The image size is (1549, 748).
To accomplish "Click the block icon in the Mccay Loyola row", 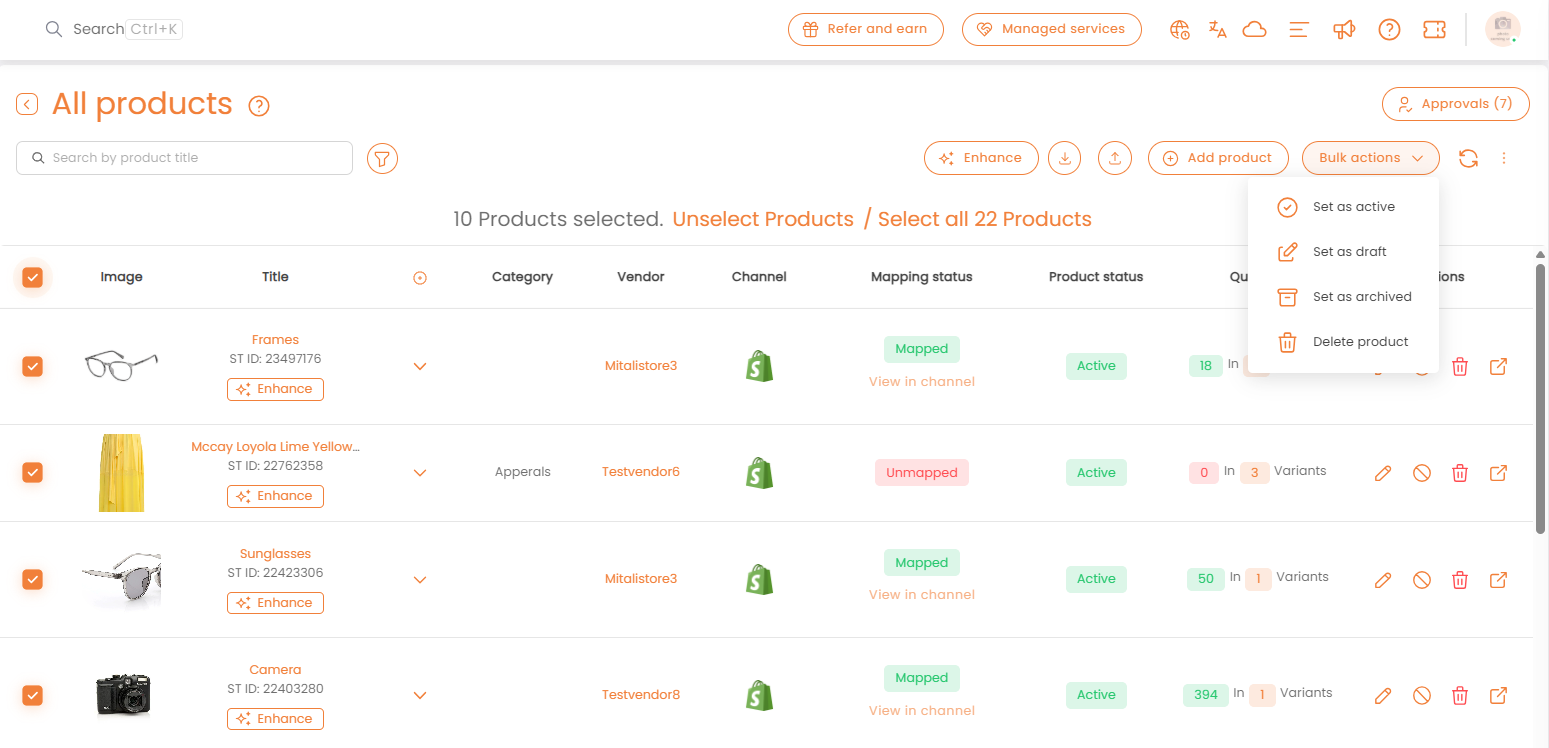I will pyautogui.click(x=1421, y=473).
